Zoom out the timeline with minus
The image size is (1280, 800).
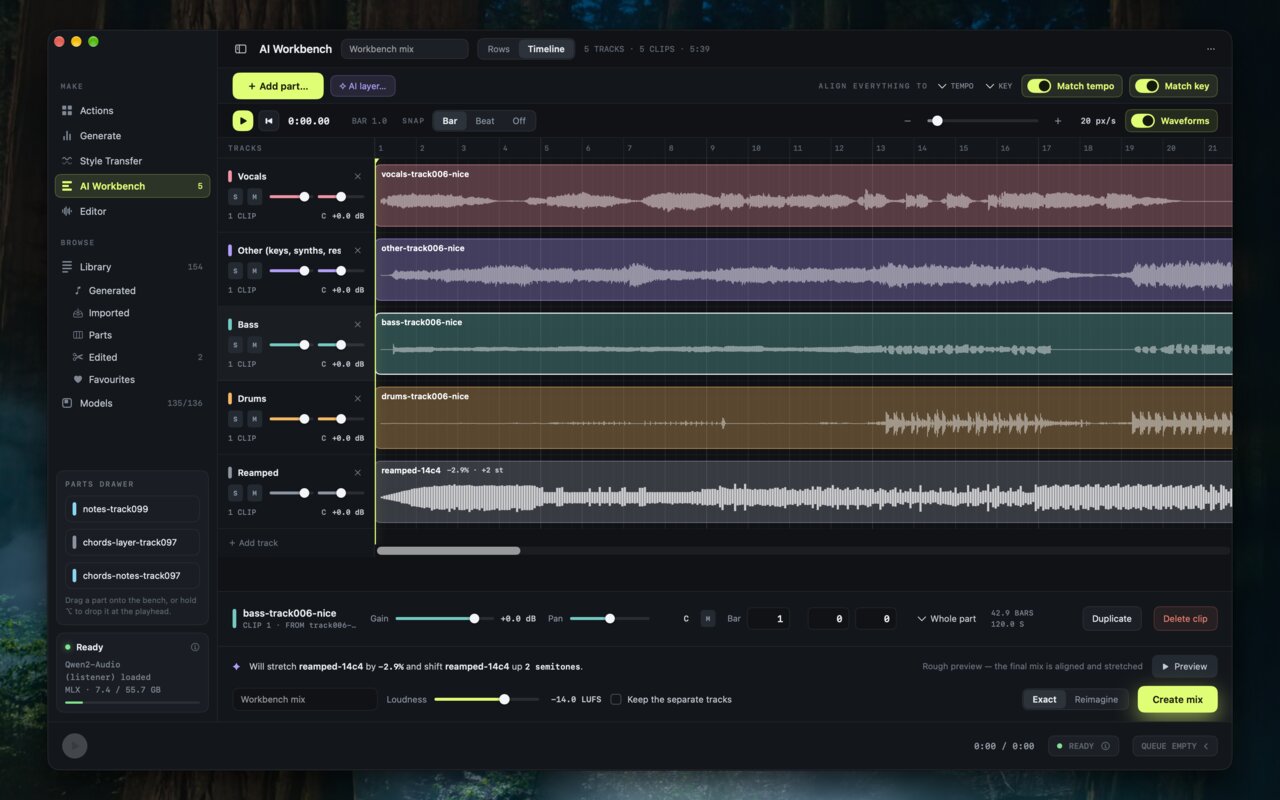[x=908, y=121]
